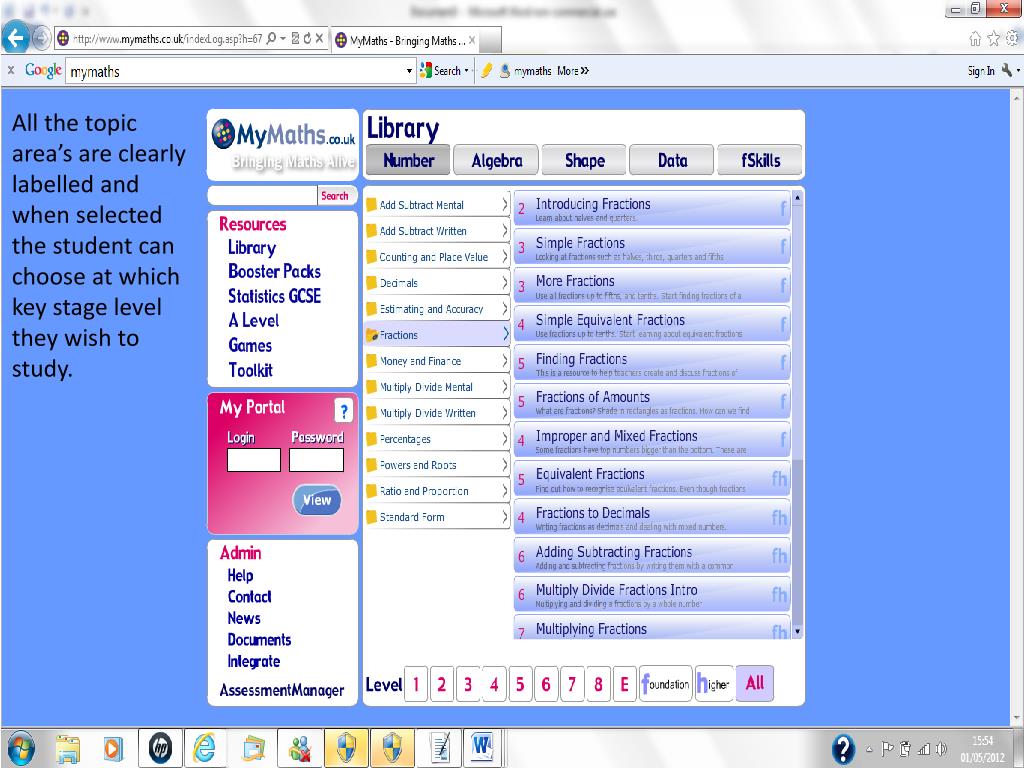1024x768 pixels.
Task: Expand the Money and Finance topic
Action: 437,361
